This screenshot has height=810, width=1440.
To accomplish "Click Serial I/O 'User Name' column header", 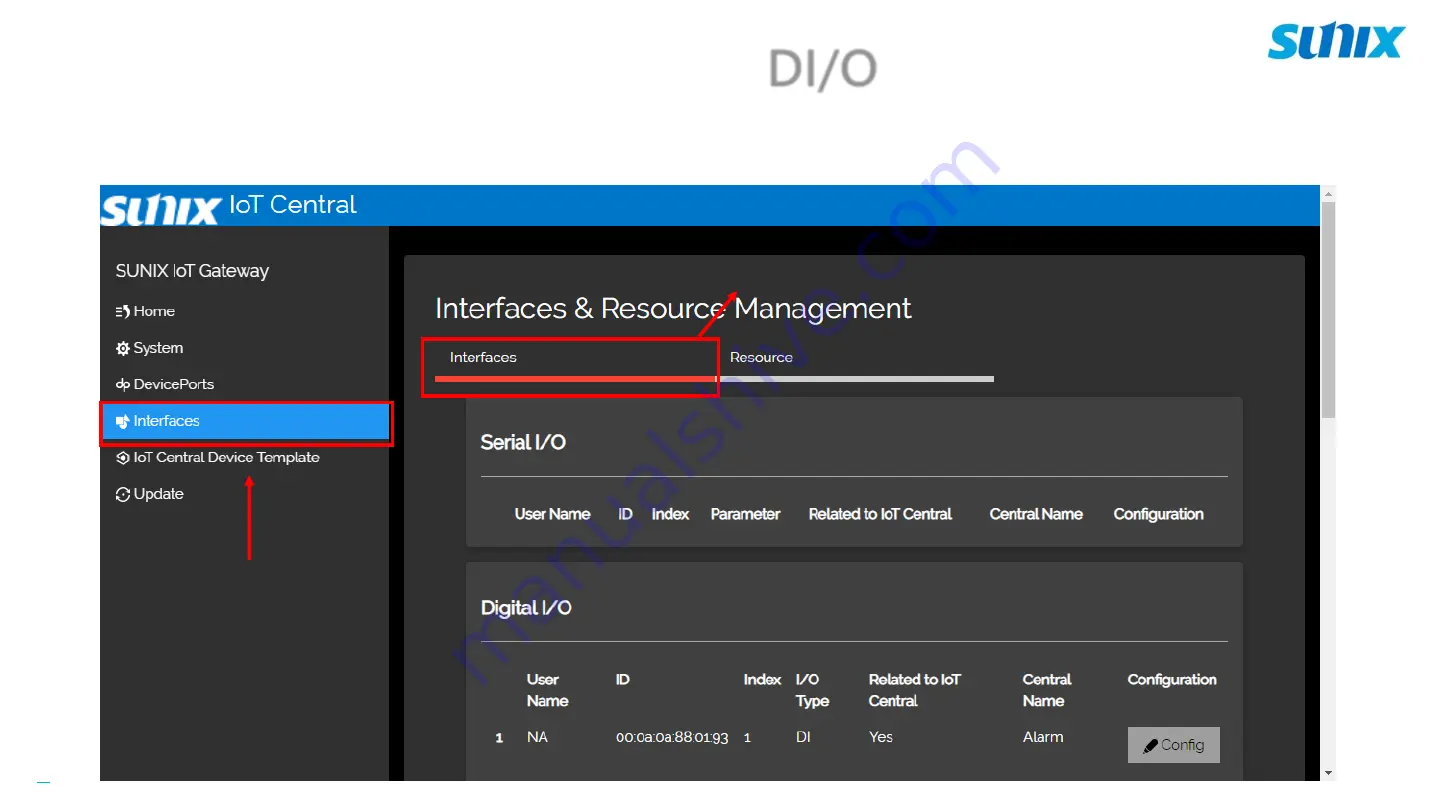I will click(x=552, y=514).
